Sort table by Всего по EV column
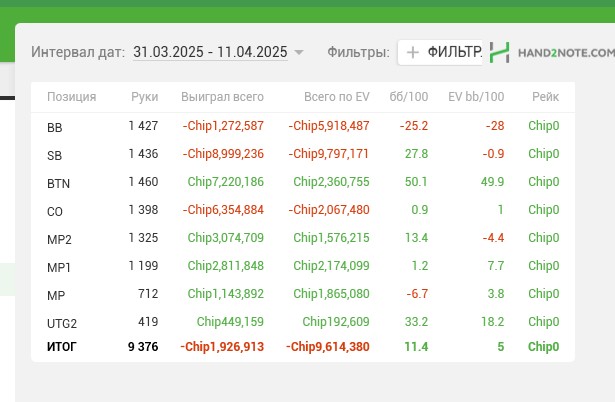Screen dimensions: 615x402 (336, 97)
